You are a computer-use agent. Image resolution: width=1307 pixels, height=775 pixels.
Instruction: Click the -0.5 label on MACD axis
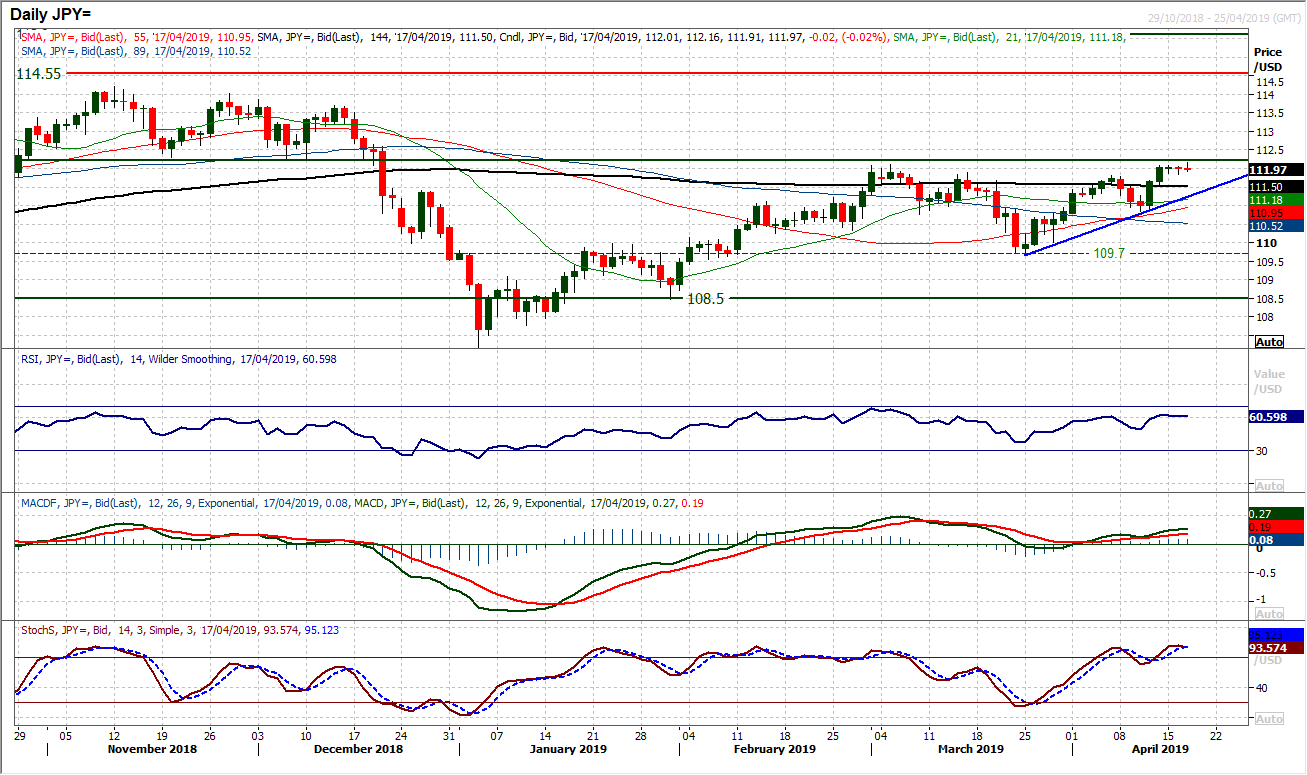coord(1264,574)
